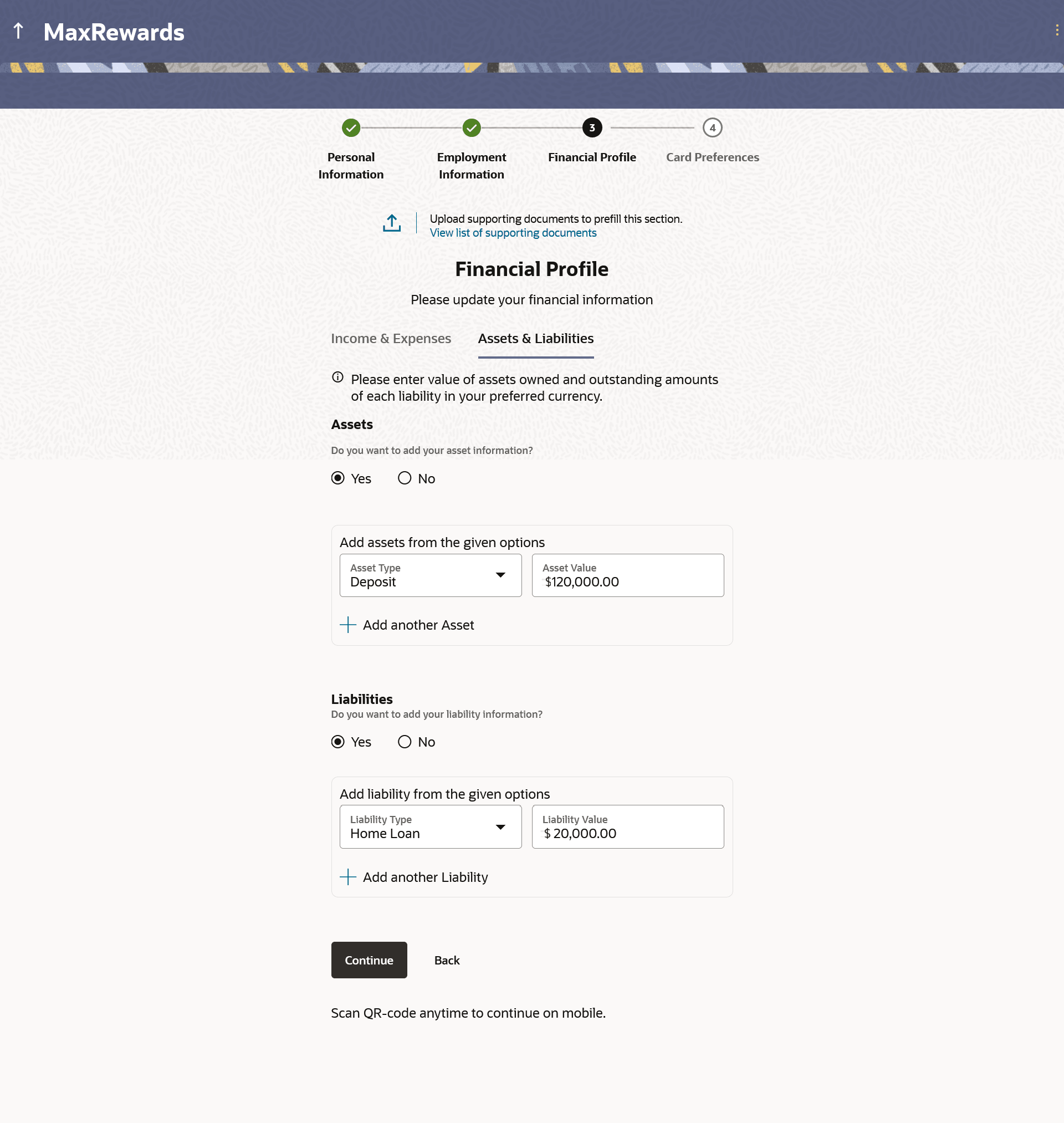This screenshot has width=1064, height=1123.
Task: Click step 4 Card Preferences circle
Action: tap(712, 127)
